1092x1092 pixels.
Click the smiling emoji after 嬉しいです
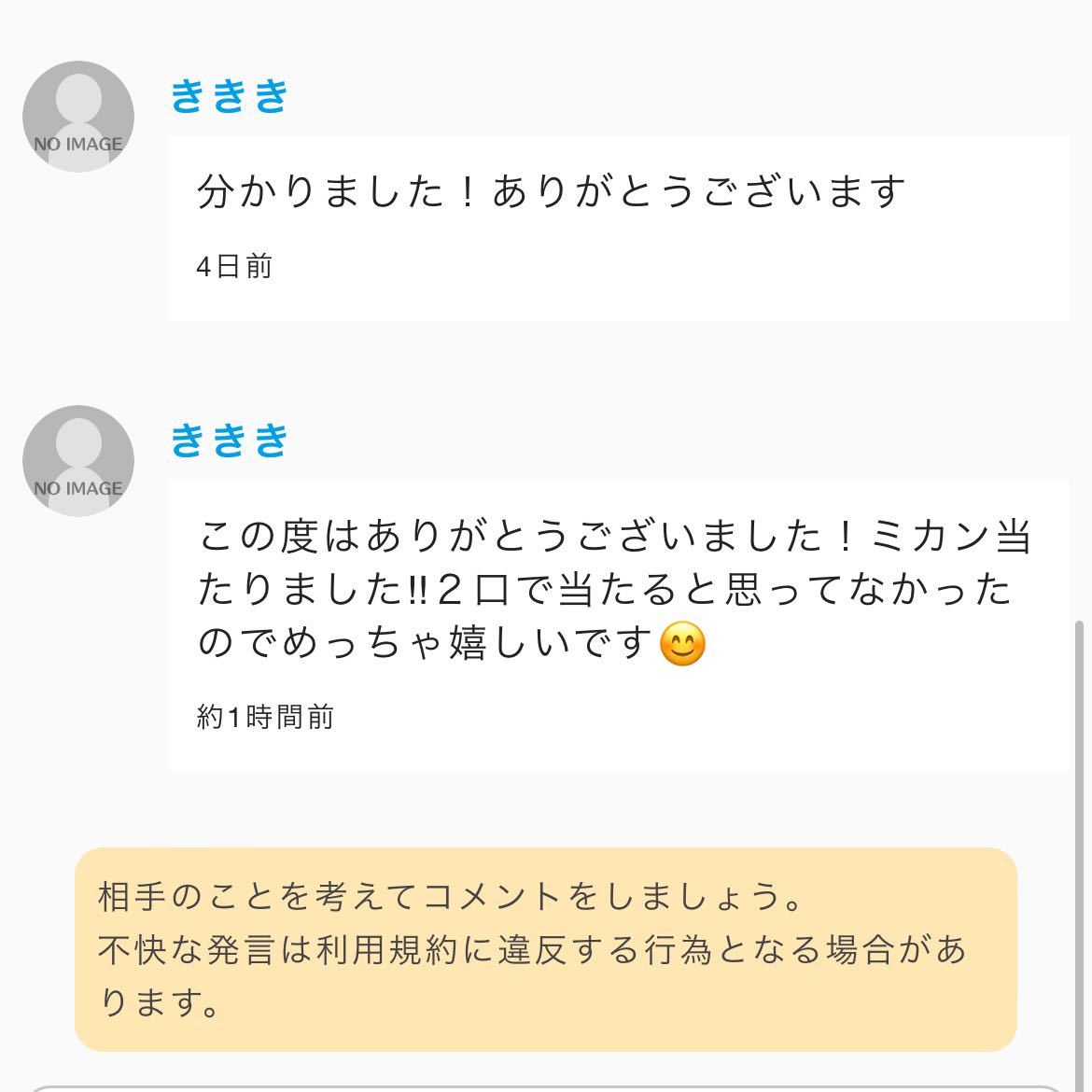pyautogui.click(x=682, y=644)
